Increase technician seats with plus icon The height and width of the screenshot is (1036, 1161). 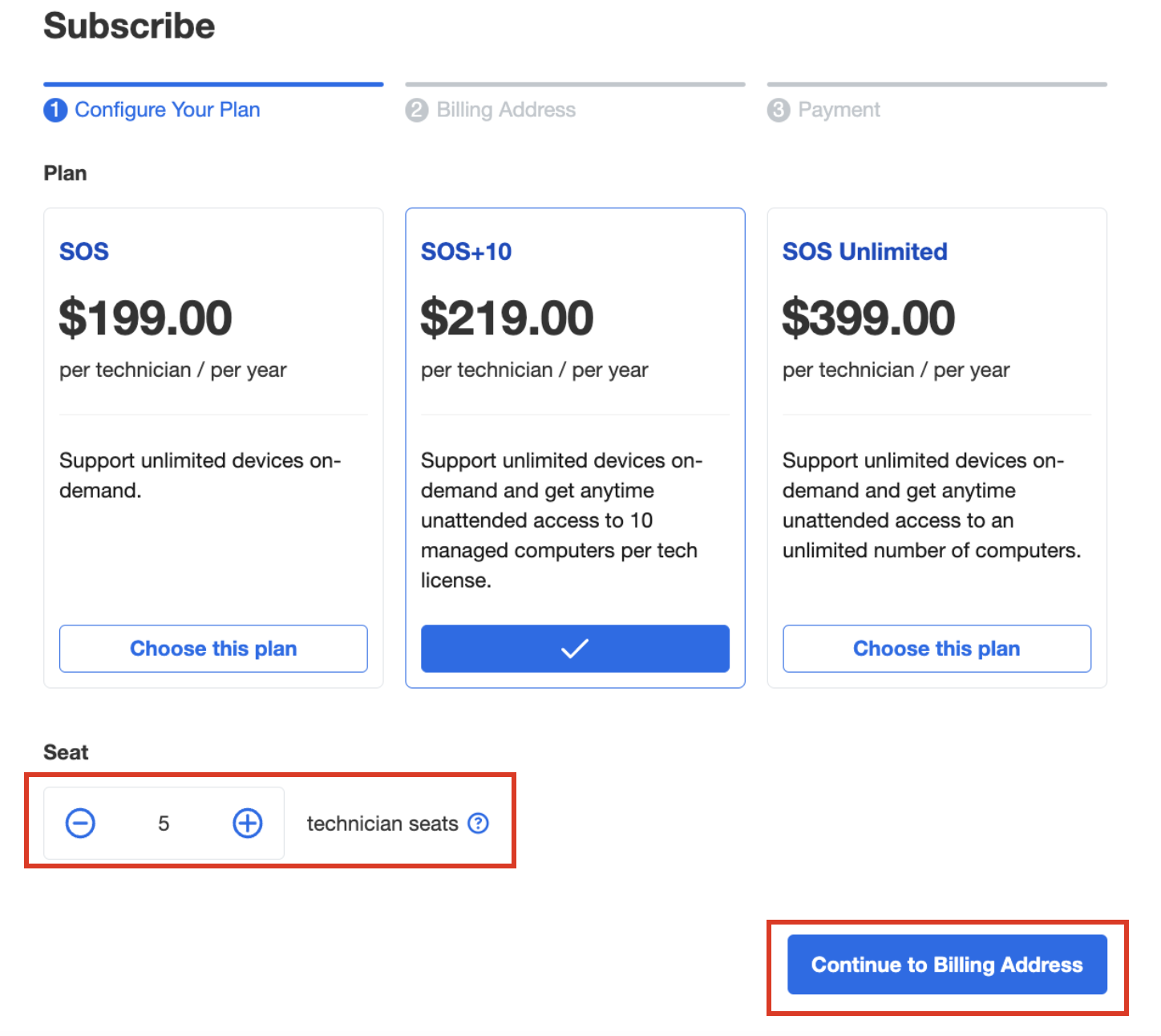(248, 824)
